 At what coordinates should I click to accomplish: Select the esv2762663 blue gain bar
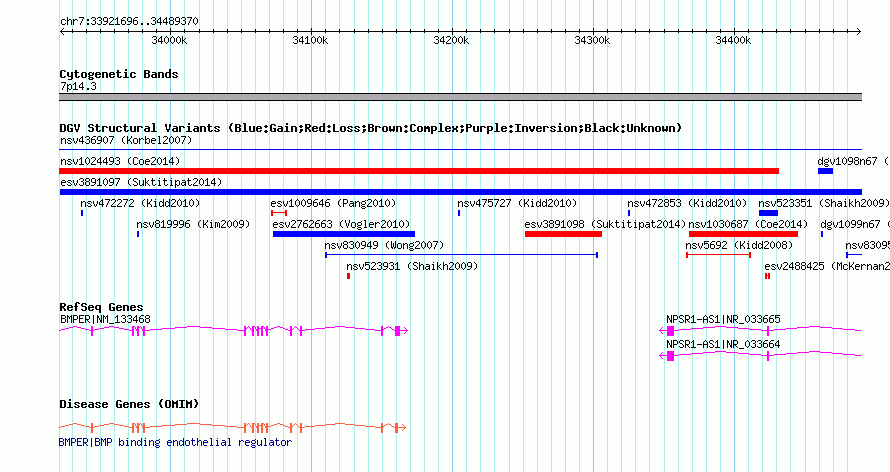click(344, 234)
